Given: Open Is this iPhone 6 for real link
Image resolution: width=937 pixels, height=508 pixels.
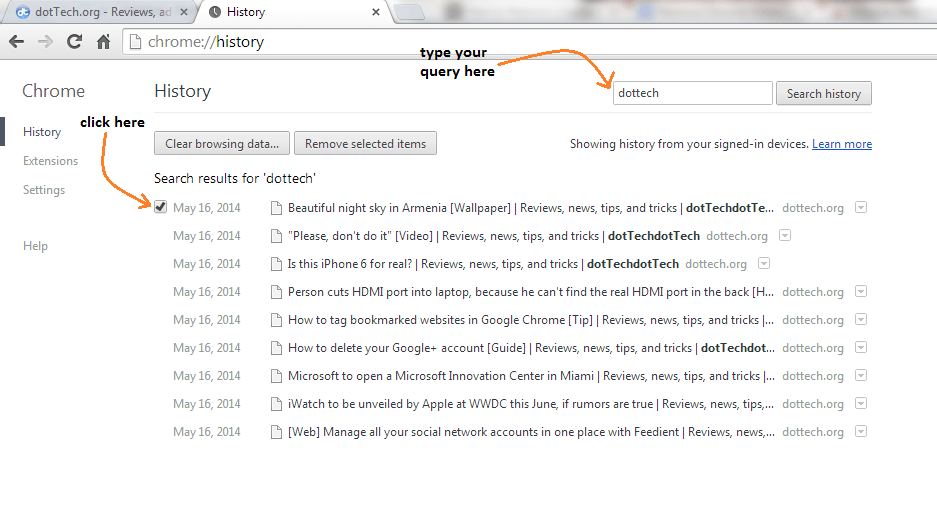Looking at the screenshot, I should click(x=483, y=264).
